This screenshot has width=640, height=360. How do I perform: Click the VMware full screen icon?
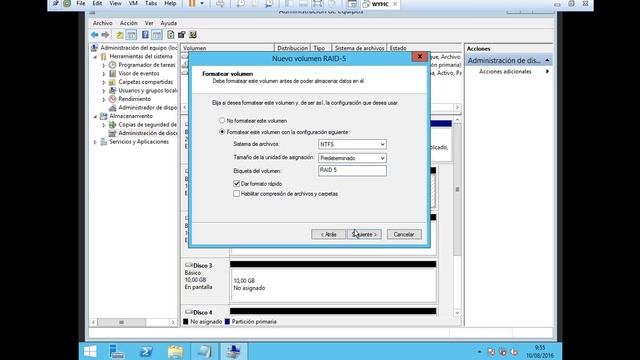pyautogui.click(x=318, y=4)
